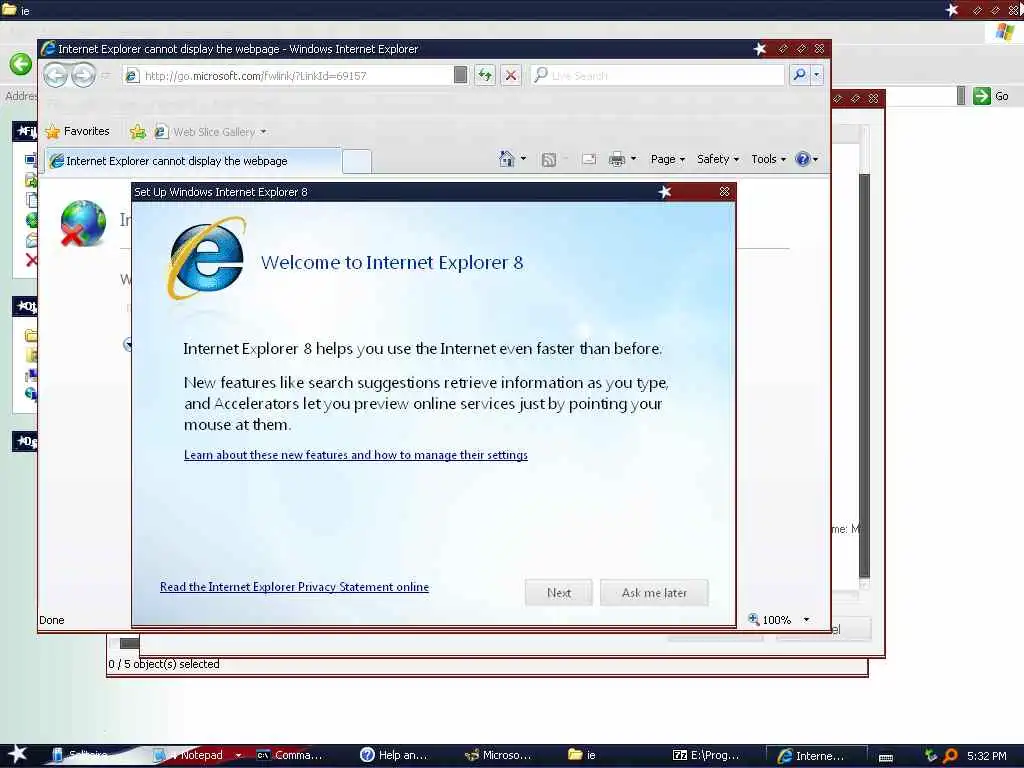Viewport: 1024px width, 768px height.
Task: Close the Set Up Windows Internet Explorer 8 dialog
Action: [724, 191]
